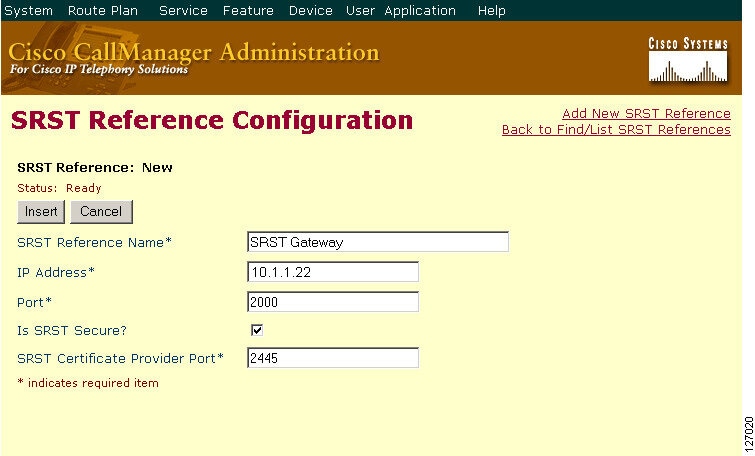
Task: Click the Port* label
Action: click(x=34, y=302)
